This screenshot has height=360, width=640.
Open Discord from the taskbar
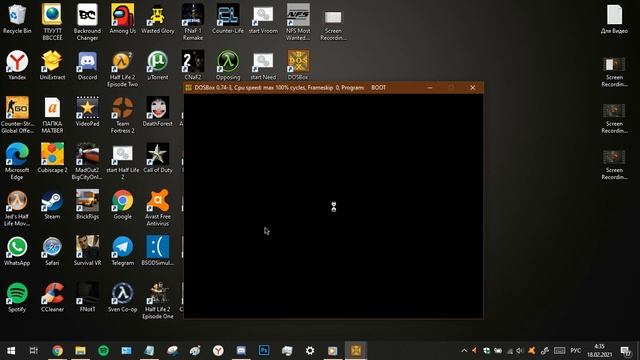[x=241, y=350]
